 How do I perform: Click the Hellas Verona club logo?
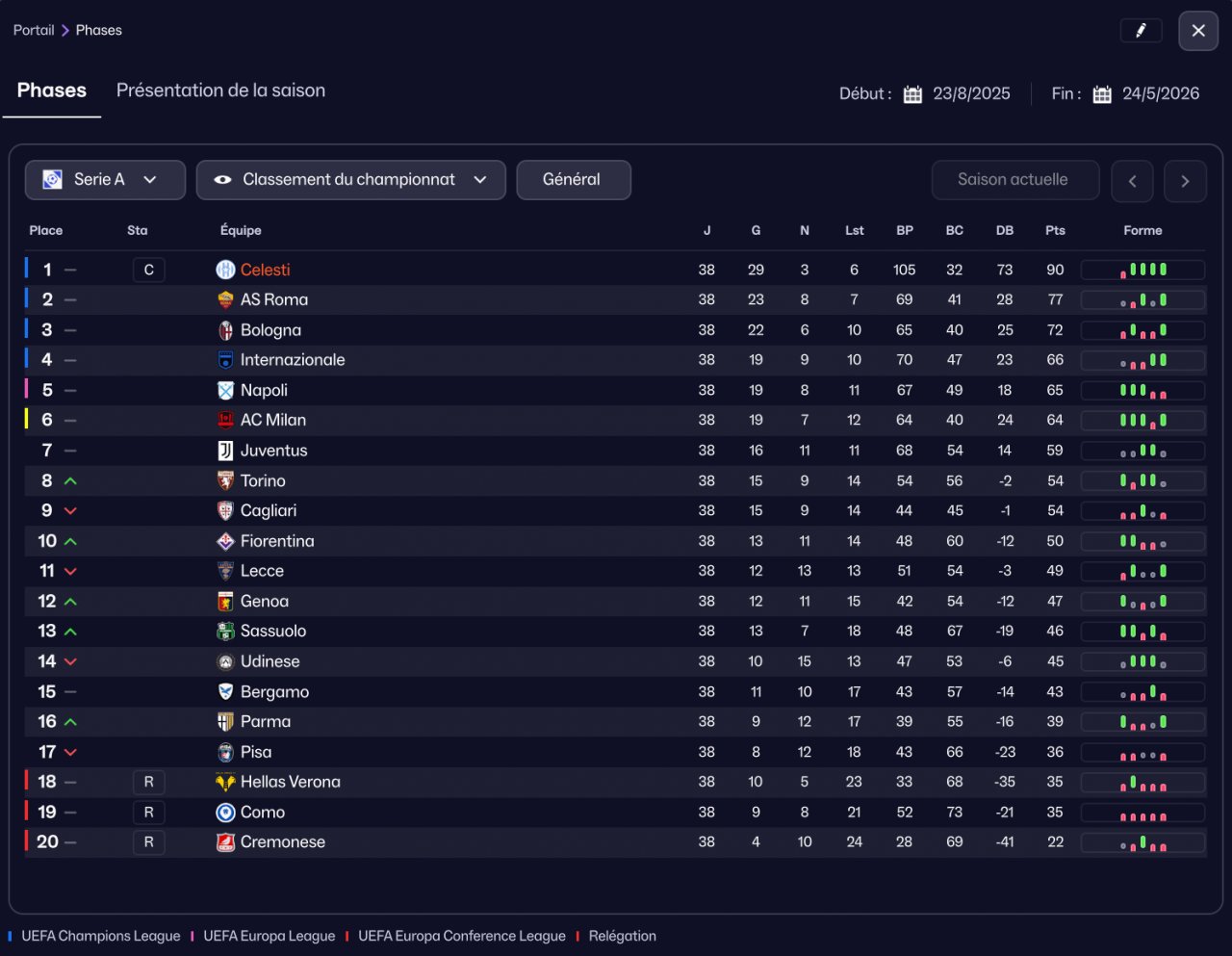point(225,782)
